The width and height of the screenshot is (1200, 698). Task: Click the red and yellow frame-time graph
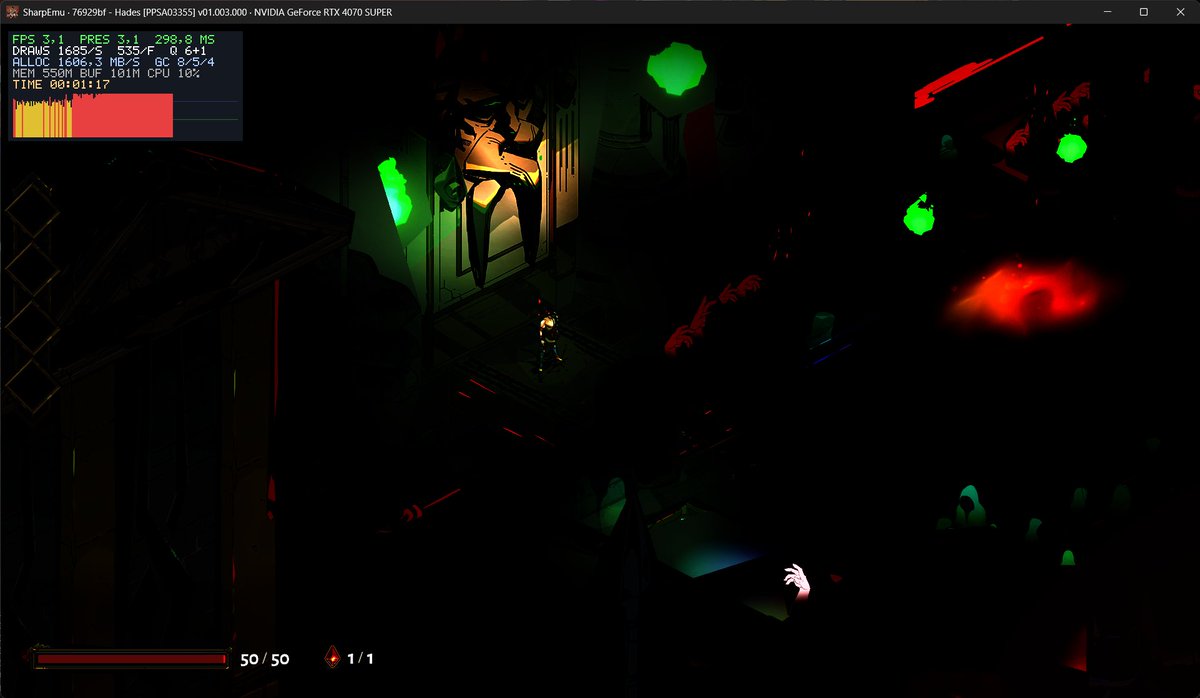93,115
